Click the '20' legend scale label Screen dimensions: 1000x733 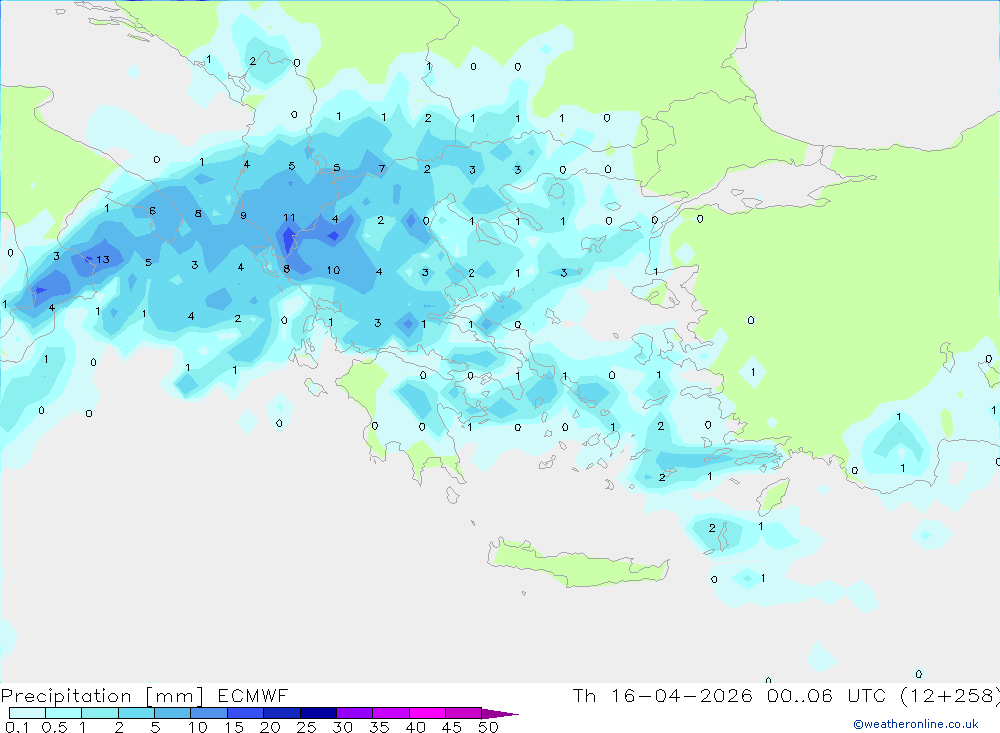(270, 727)
